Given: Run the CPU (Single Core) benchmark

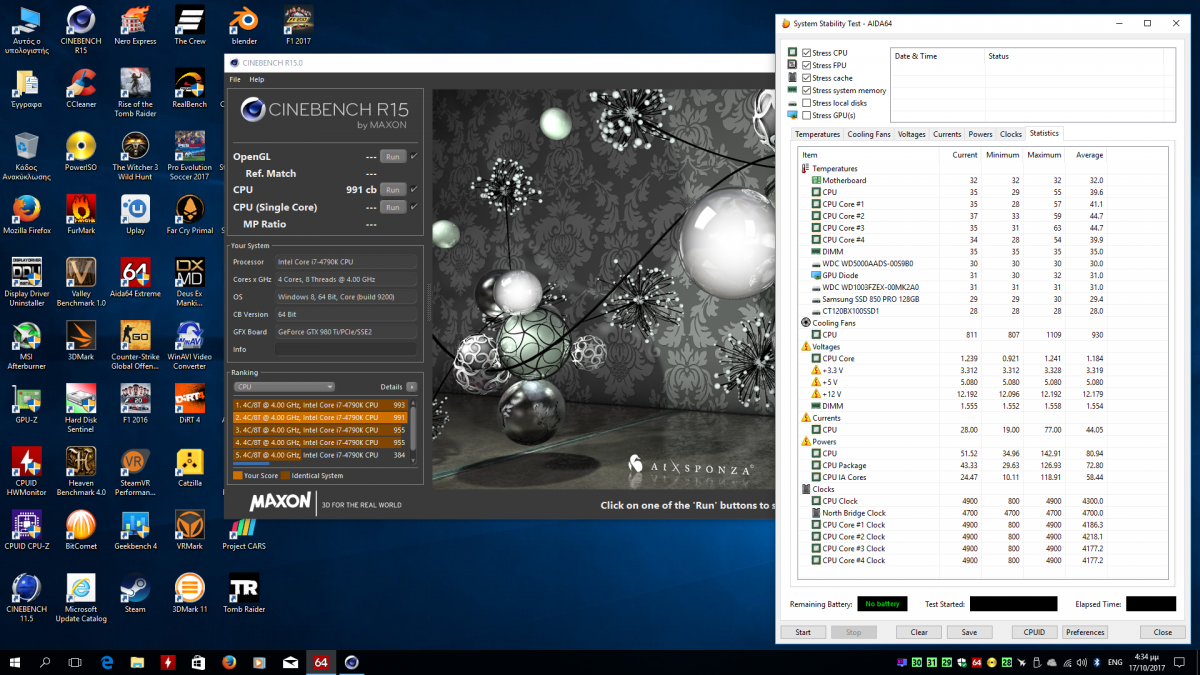Looking at the screenshot, I should [x=393, y=207].
